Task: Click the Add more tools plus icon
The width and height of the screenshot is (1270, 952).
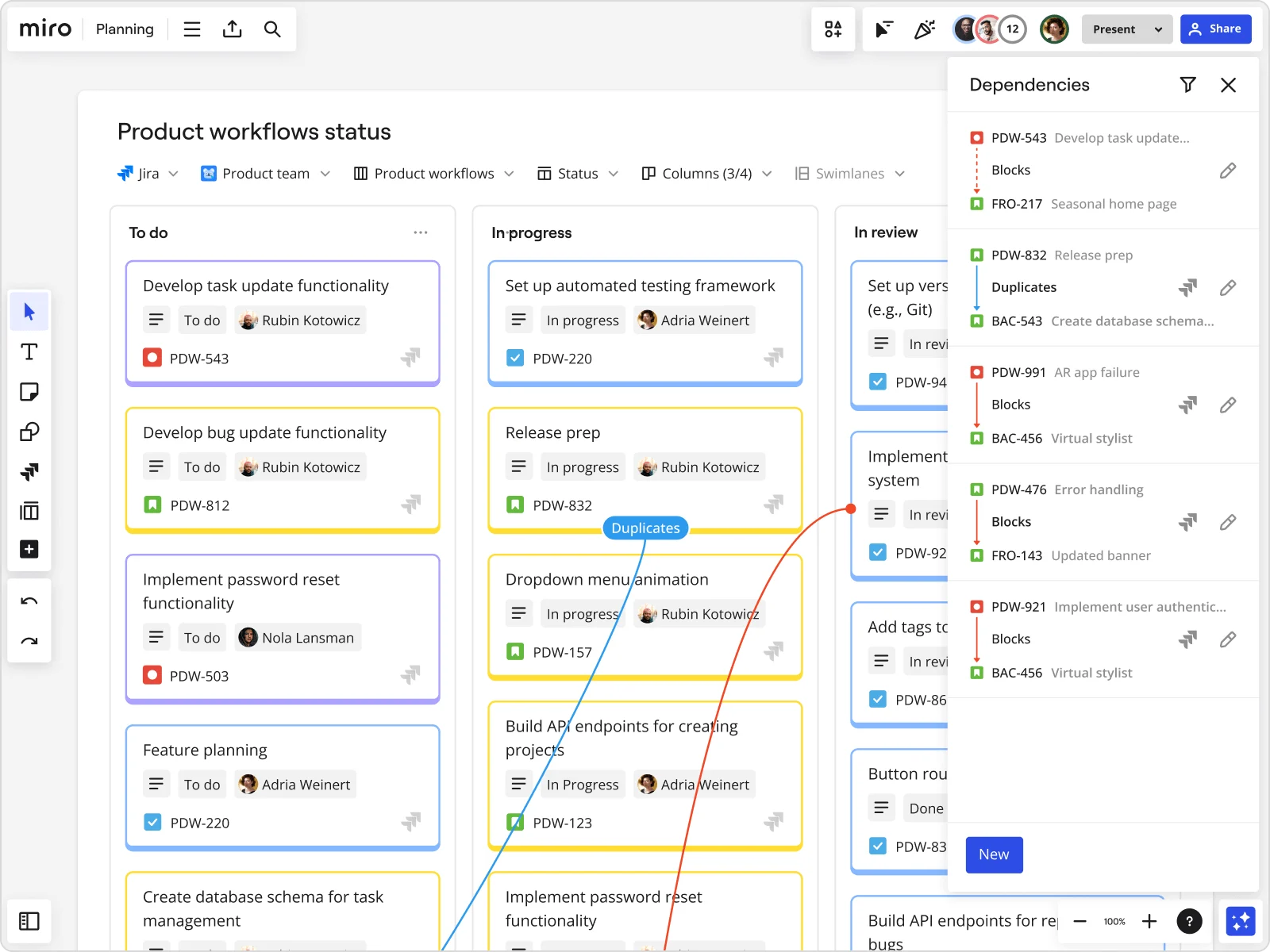Action: 29,550
